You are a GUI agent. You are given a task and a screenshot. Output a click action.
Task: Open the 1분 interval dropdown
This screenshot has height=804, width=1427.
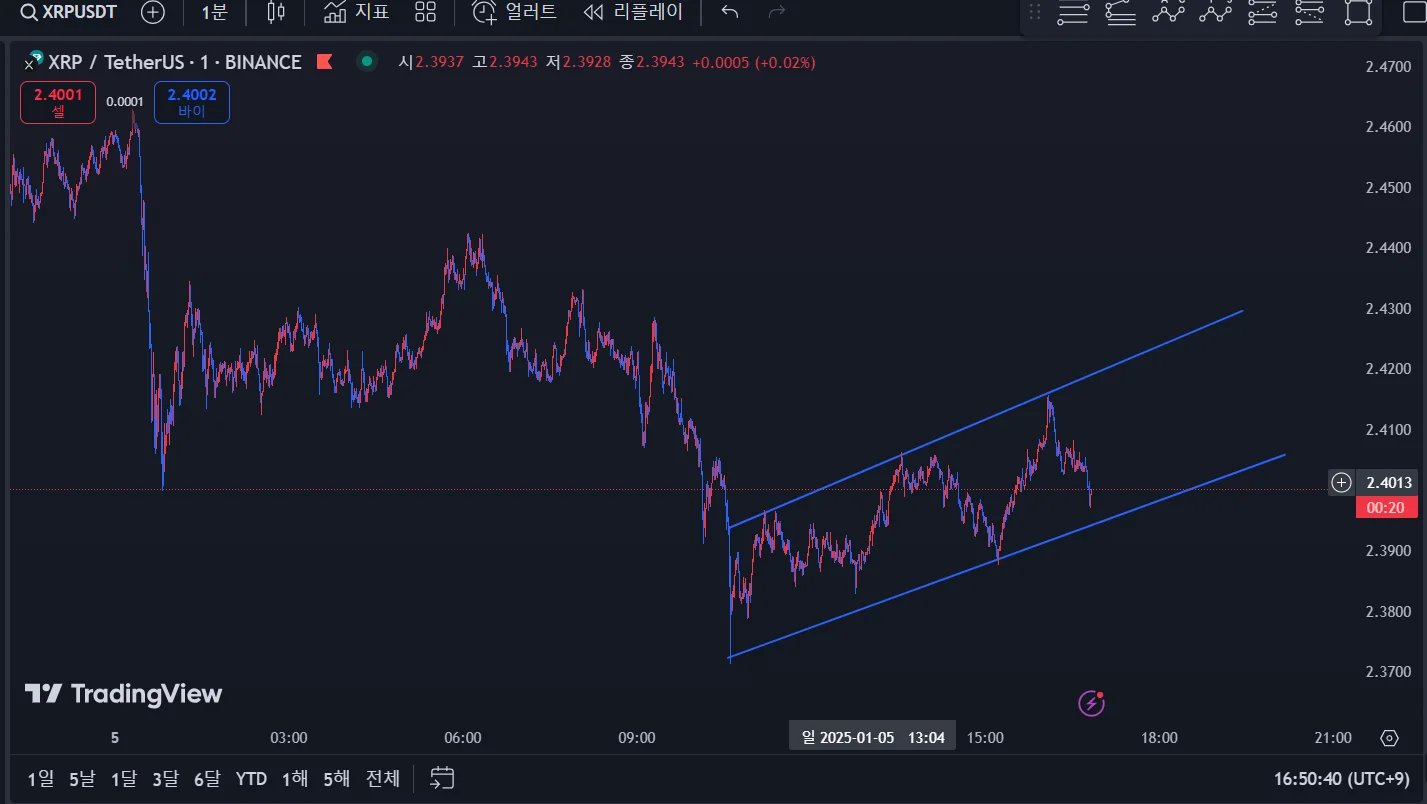214,12
